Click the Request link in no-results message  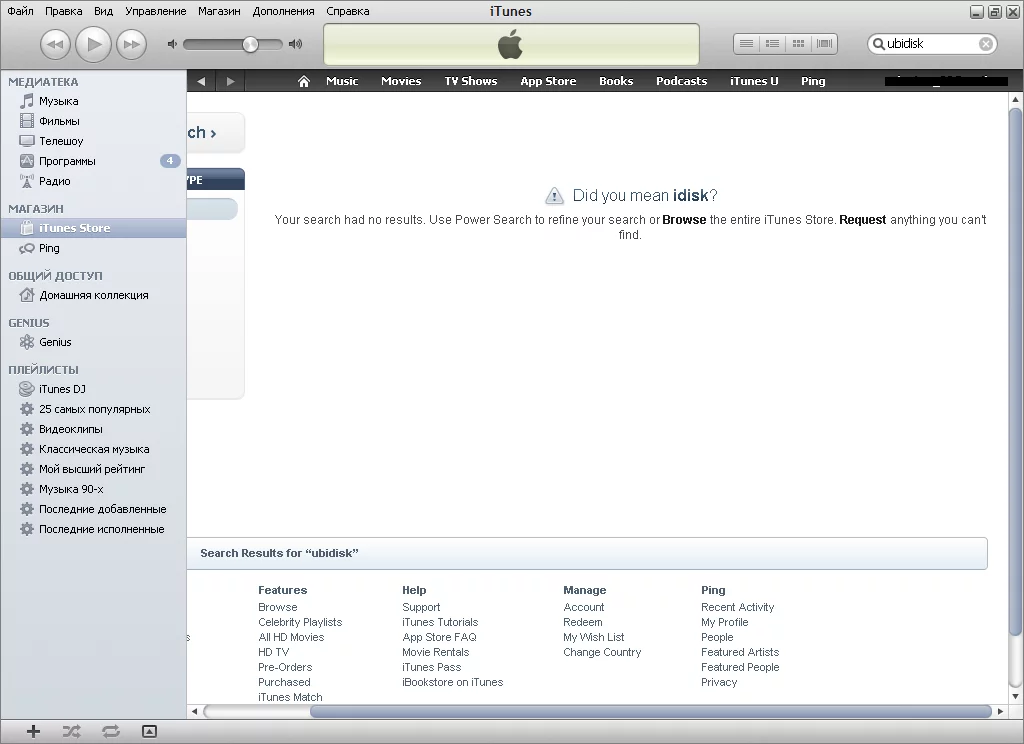[863, 220]
